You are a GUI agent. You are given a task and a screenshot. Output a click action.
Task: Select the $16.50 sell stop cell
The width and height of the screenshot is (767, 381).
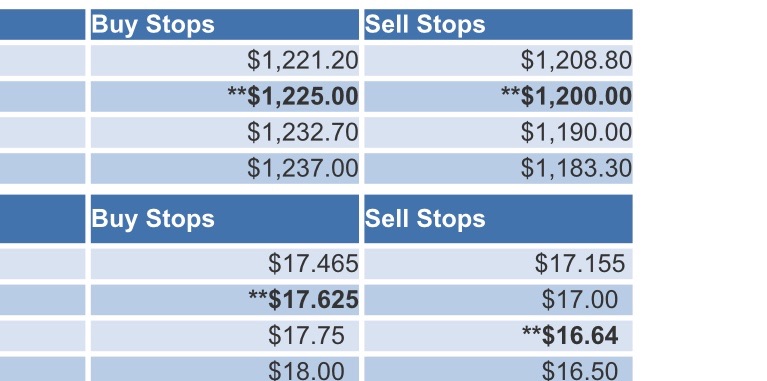[498, 369]
